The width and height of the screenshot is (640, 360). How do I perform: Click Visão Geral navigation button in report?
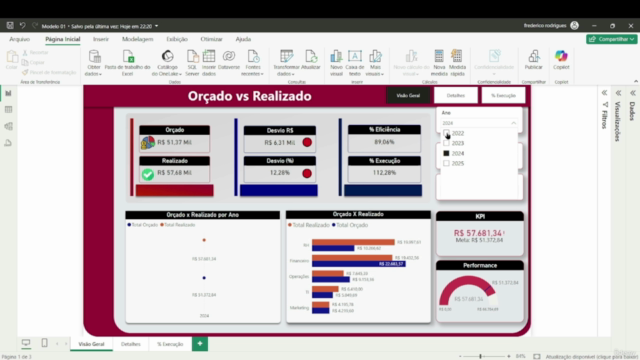(x=408, y=96)
